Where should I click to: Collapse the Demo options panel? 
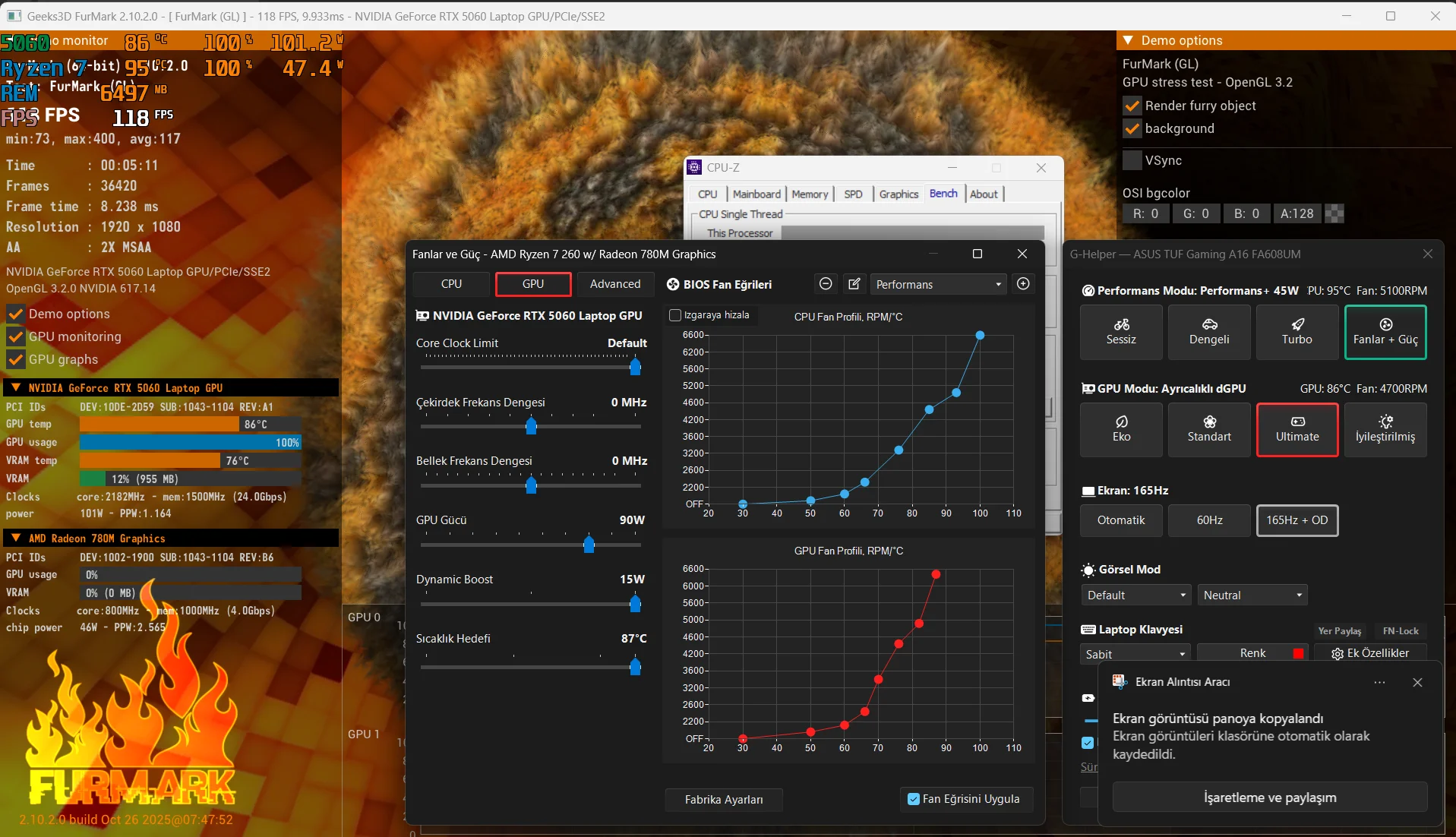click(x=1128, y=40)
